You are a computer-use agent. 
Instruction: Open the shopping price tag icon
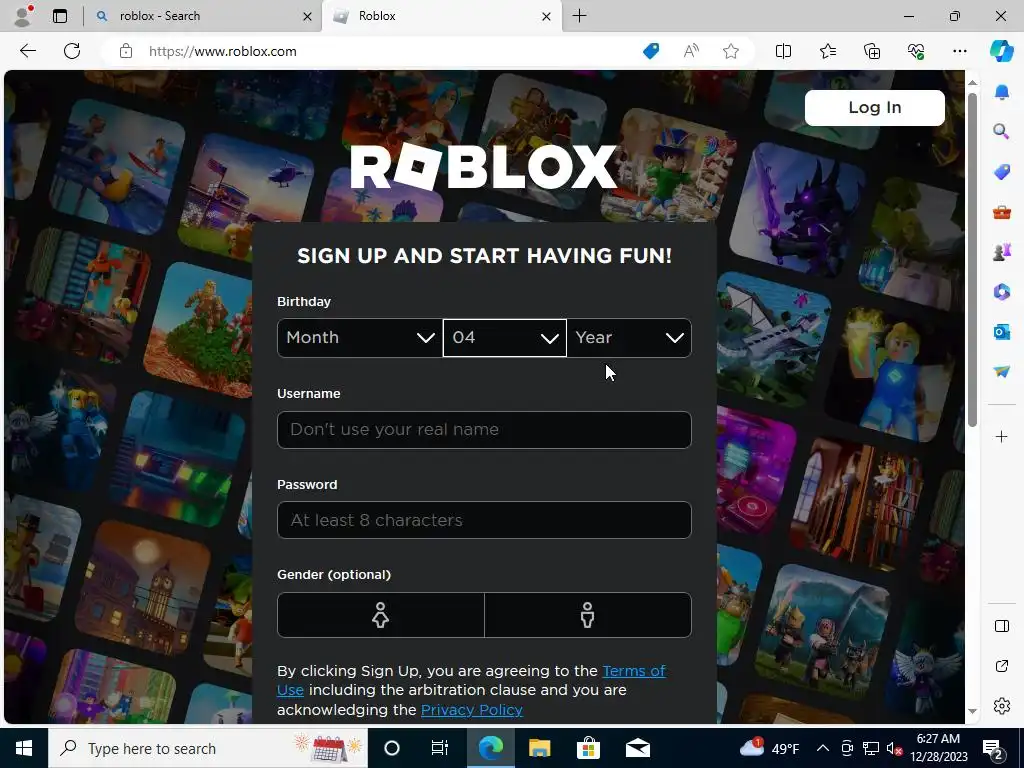click(651, 51)
